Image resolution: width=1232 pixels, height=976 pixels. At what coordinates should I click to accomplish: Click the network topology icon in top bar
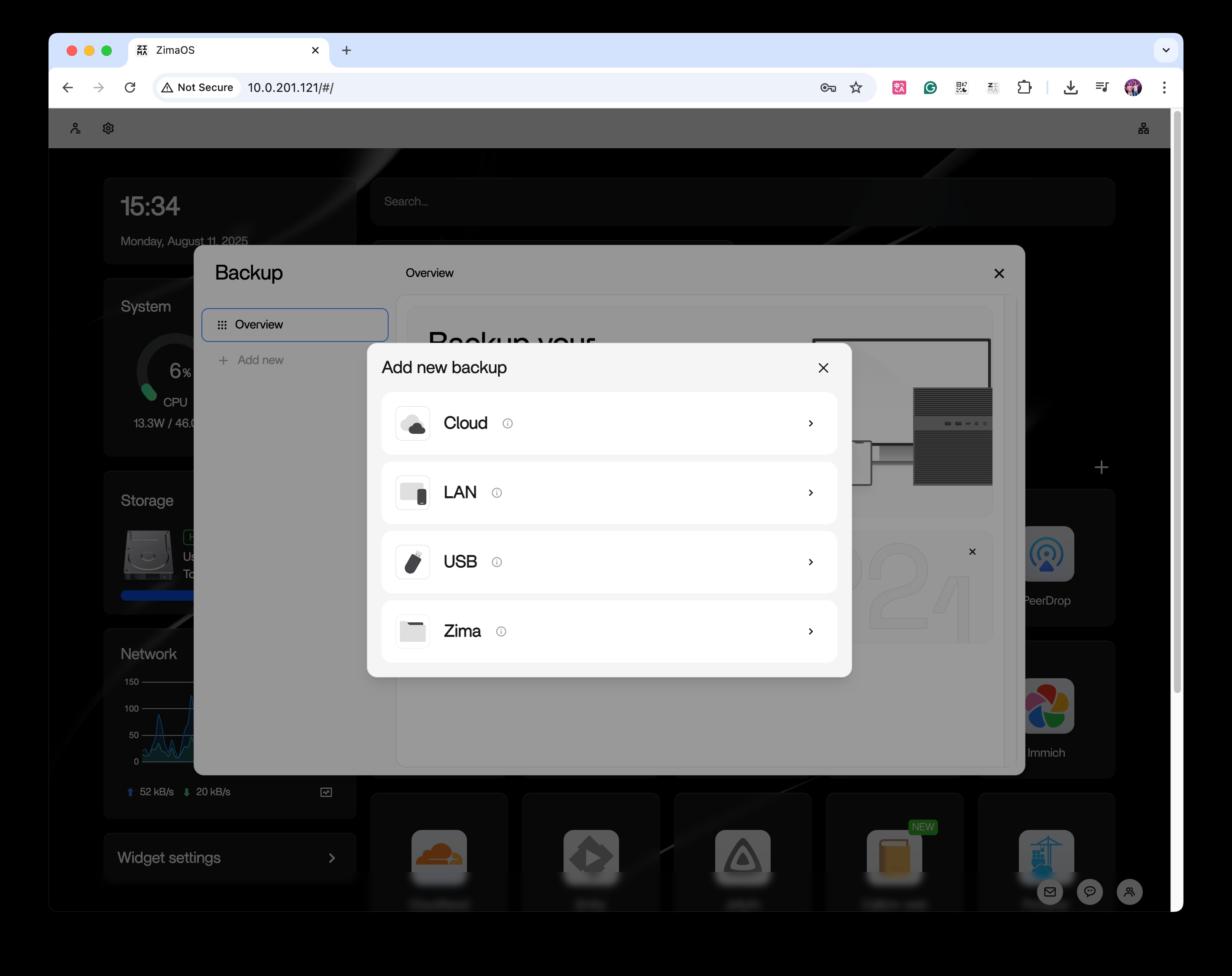1143,129
